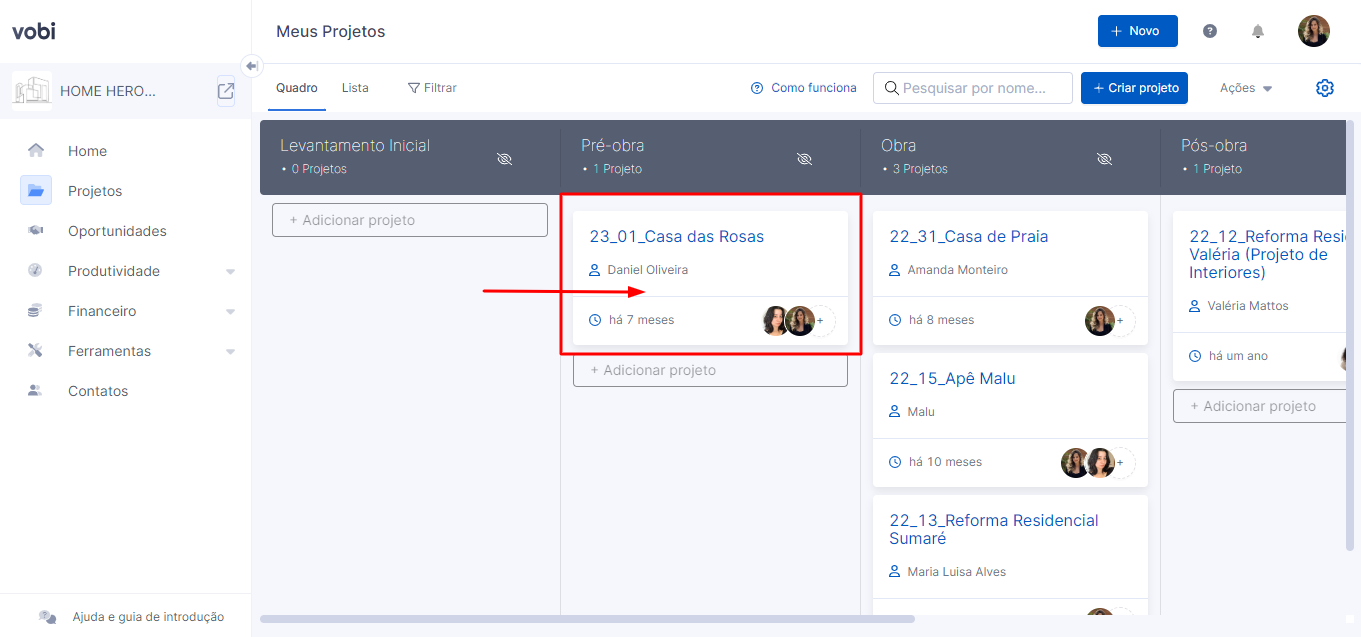The width and height of the screenshot is (1361, 637).
Task: Switch to the Quadro tab
Action: [x=297, y=88]
